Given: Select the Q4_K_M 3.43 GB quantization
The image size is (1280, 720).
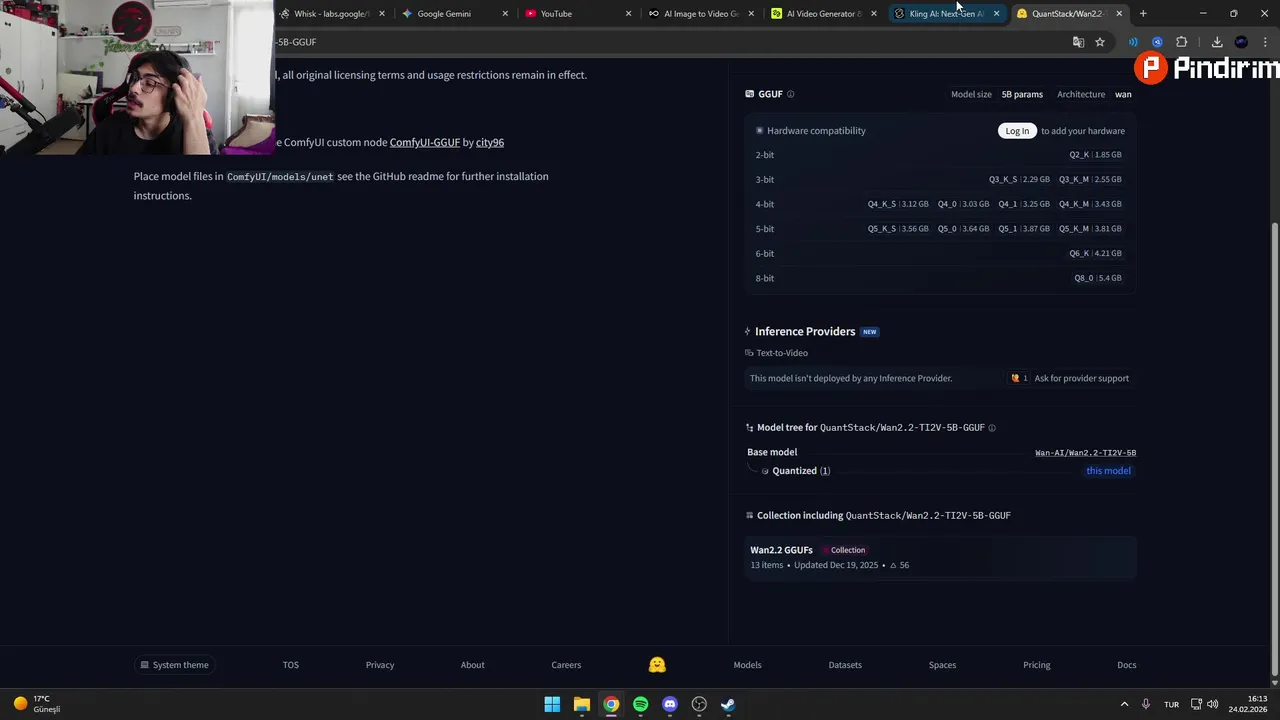Looking at the screenshot, I should click(x=1090, y=204).
